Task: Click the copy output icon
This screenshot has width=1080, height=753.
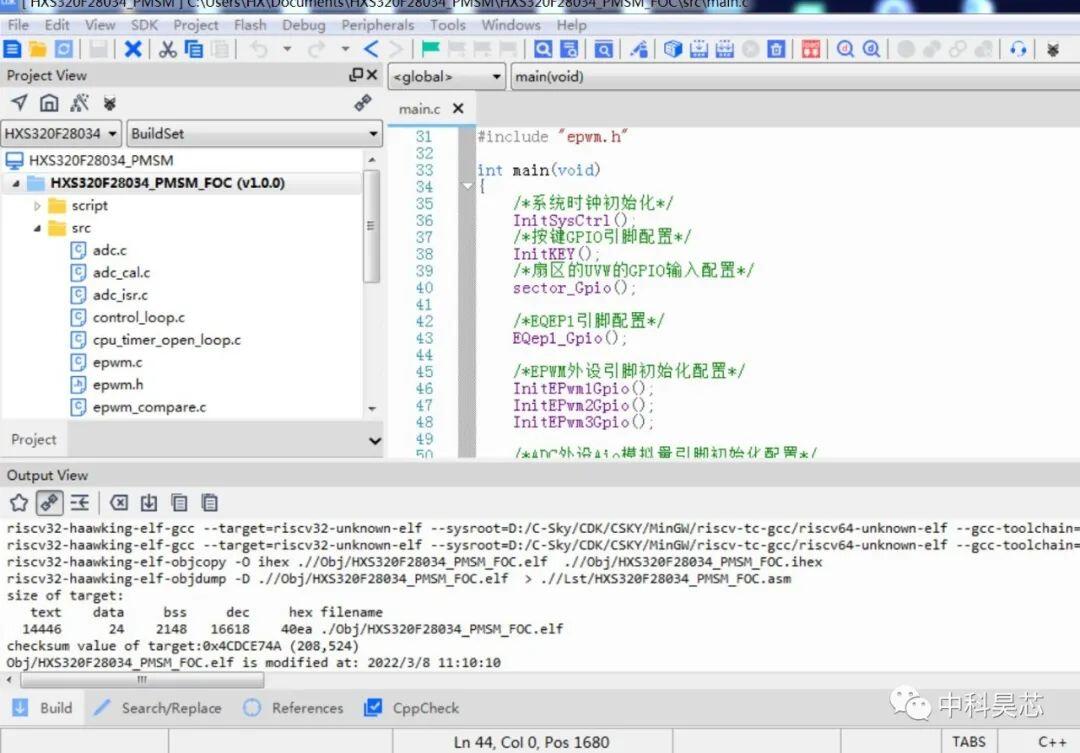Action: [179, 502]
